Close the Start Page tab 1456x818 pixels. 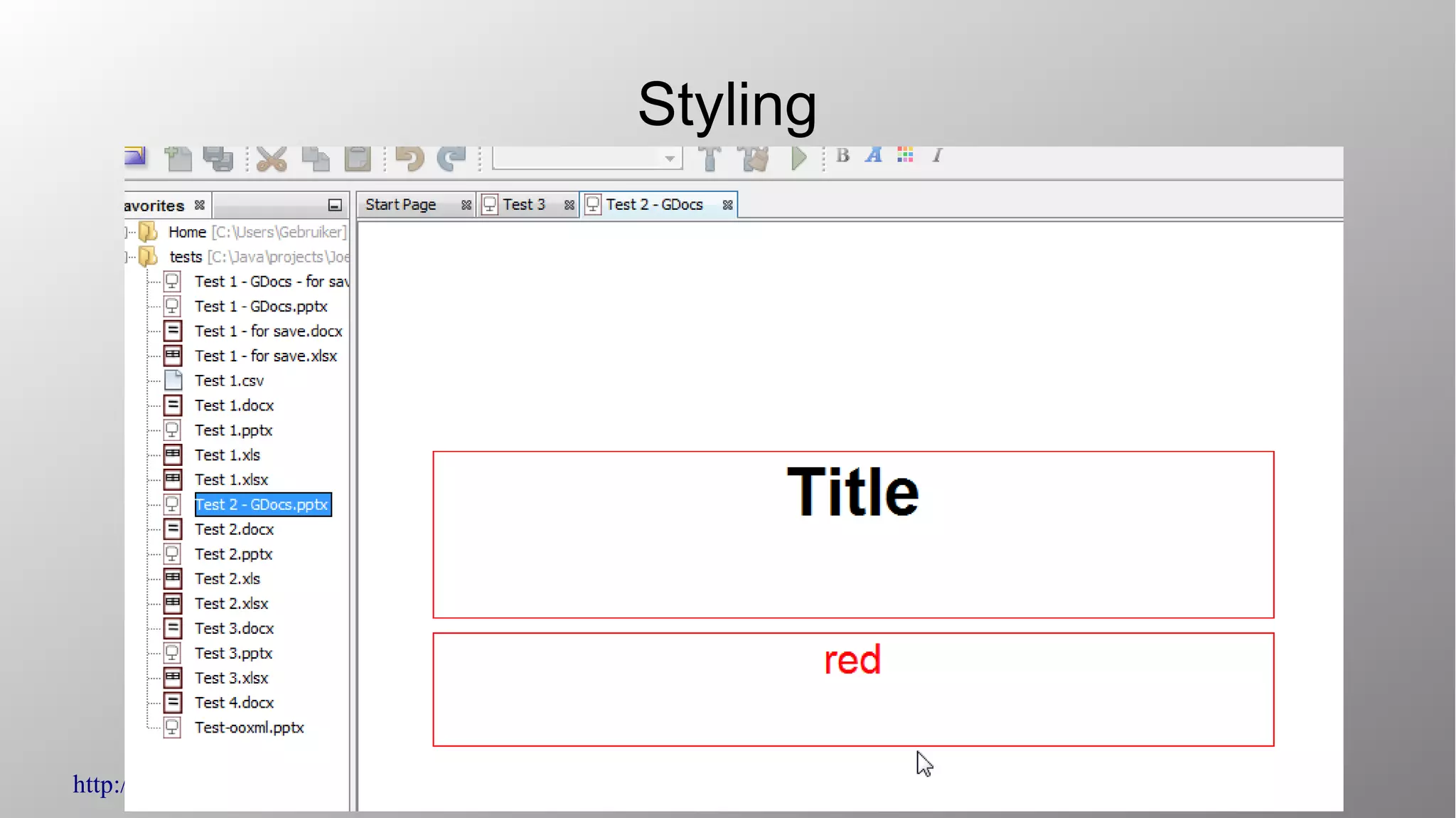click(x=466, y=205)
